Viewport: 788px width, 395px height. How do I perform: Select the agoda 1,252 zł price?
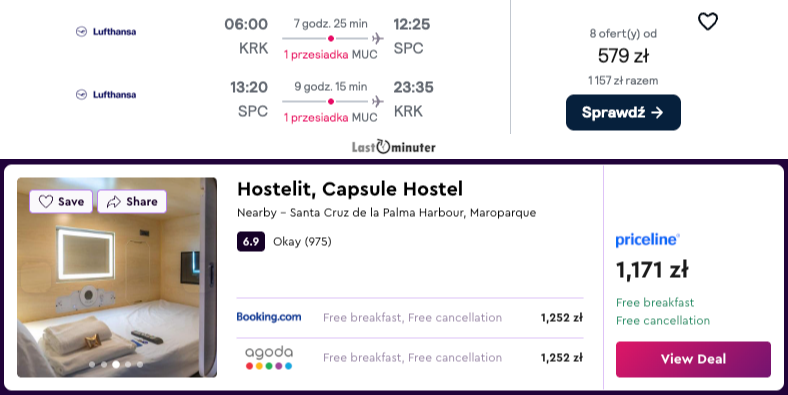[561, 358]
